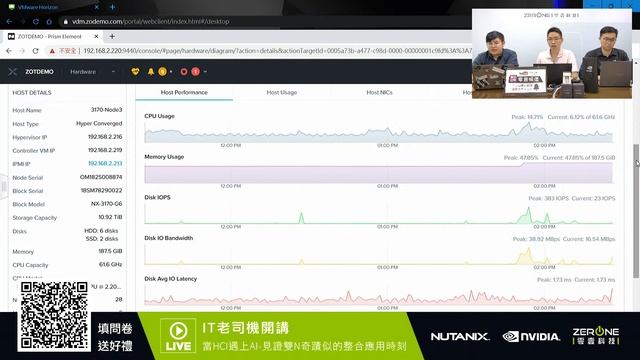Focus the 192.168.2.220:9440 address bar
The height and width of the screenshot is (360, 640).
(277, 51)
